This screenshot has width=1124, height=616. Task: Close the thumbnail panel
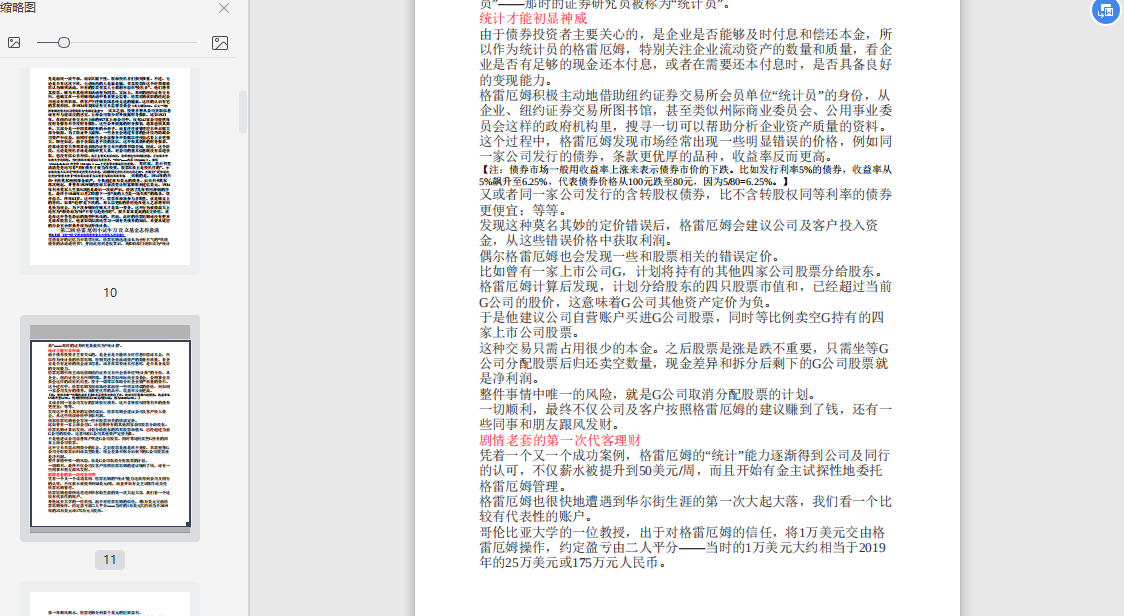224,8
